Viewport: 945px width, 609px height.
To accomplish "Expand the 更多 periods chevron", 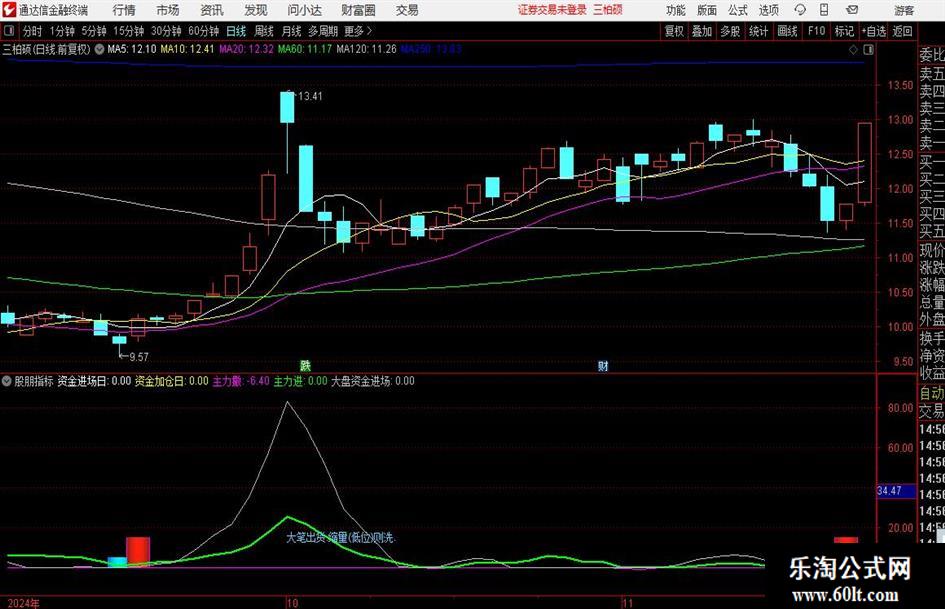I will point(369,31).
